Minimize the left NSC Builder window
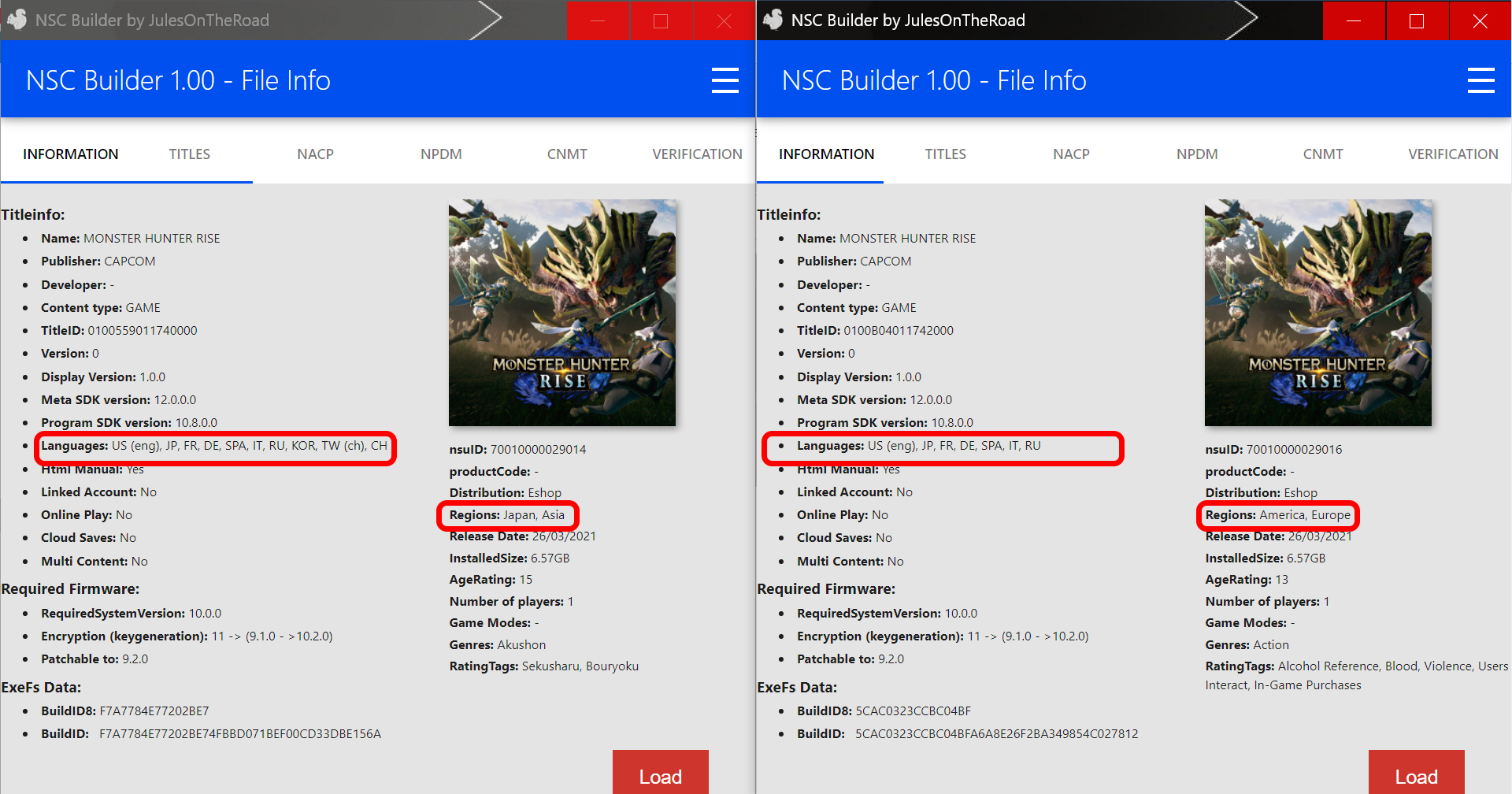1512x794 pixels. pos(598,20)
